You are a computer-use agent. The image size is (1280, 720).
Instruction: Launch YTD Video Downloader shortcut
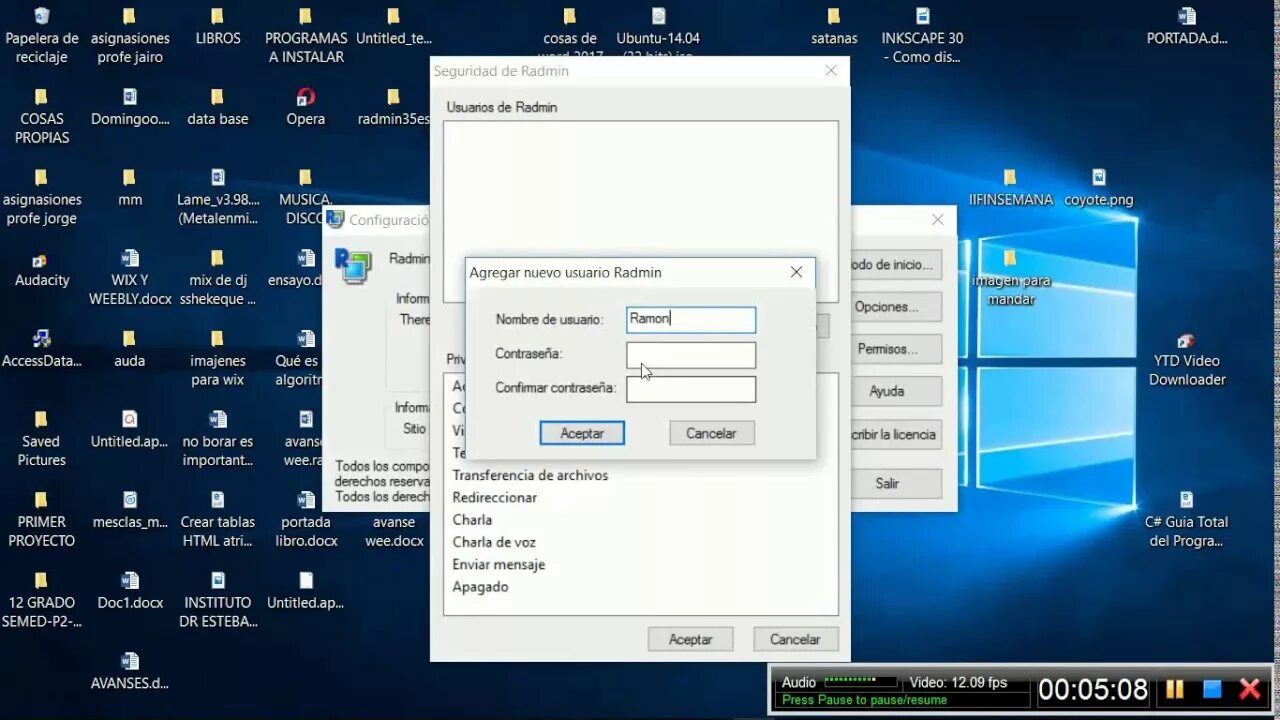point(1186,360)
